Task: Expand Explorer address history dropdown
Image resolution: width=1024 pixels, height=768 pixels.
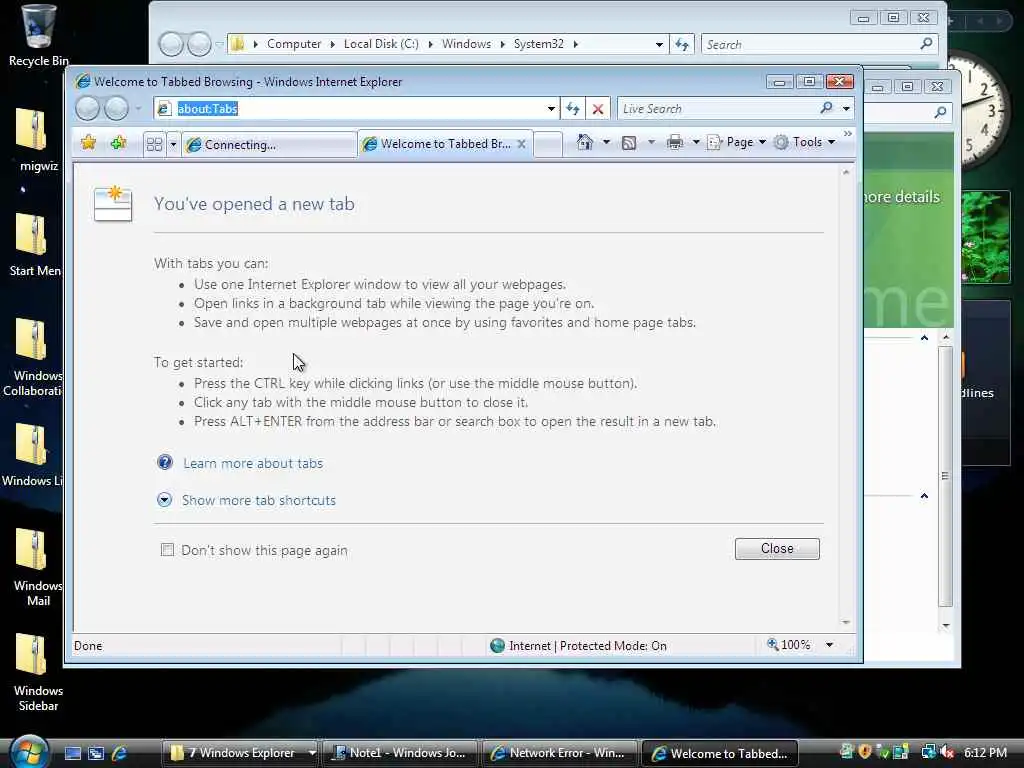Action: tap(660, 44)
